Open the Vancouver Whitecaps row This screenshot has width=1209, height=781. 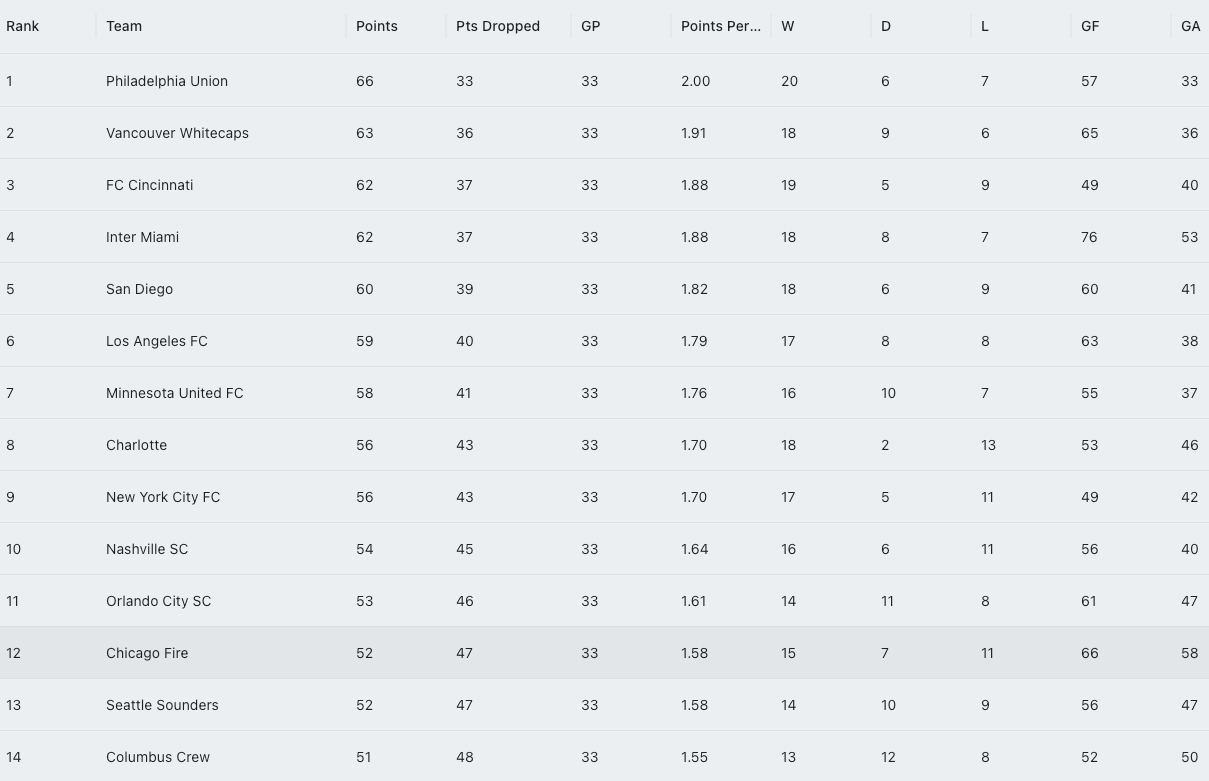coord(177,133)
